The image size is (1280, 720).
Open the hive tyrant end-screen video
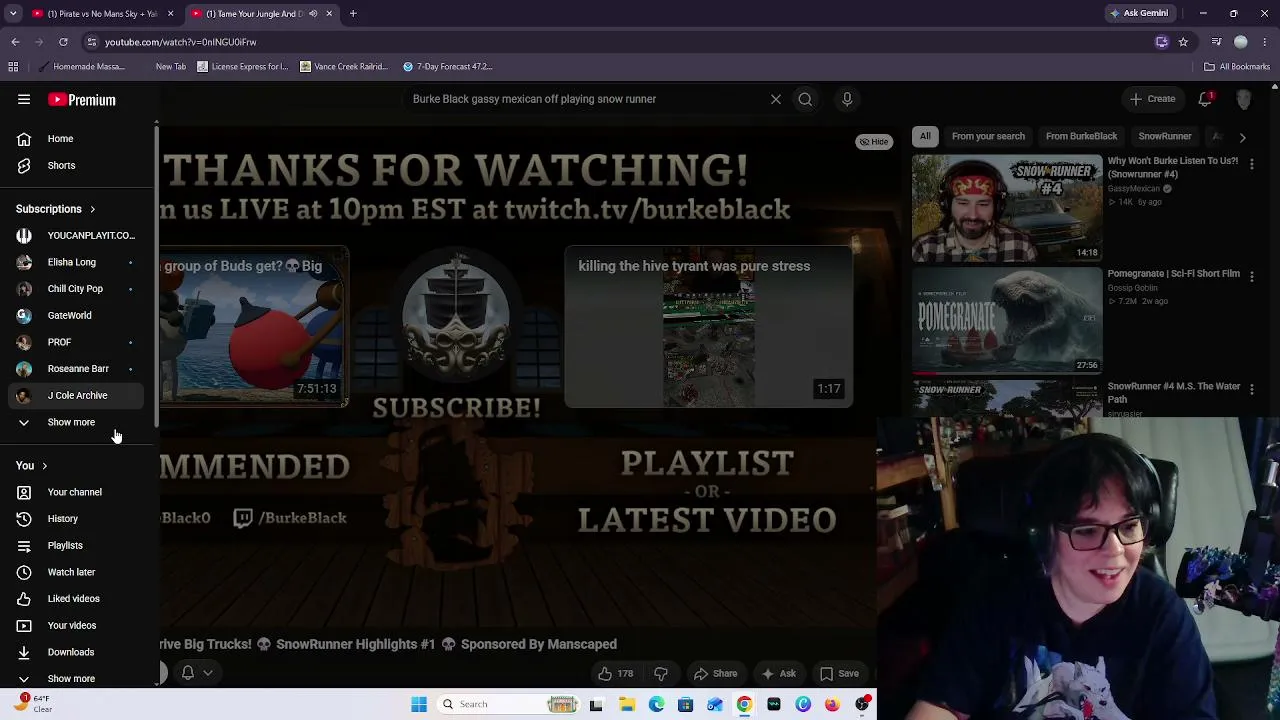pyautogui.click(x=708, y=326)
